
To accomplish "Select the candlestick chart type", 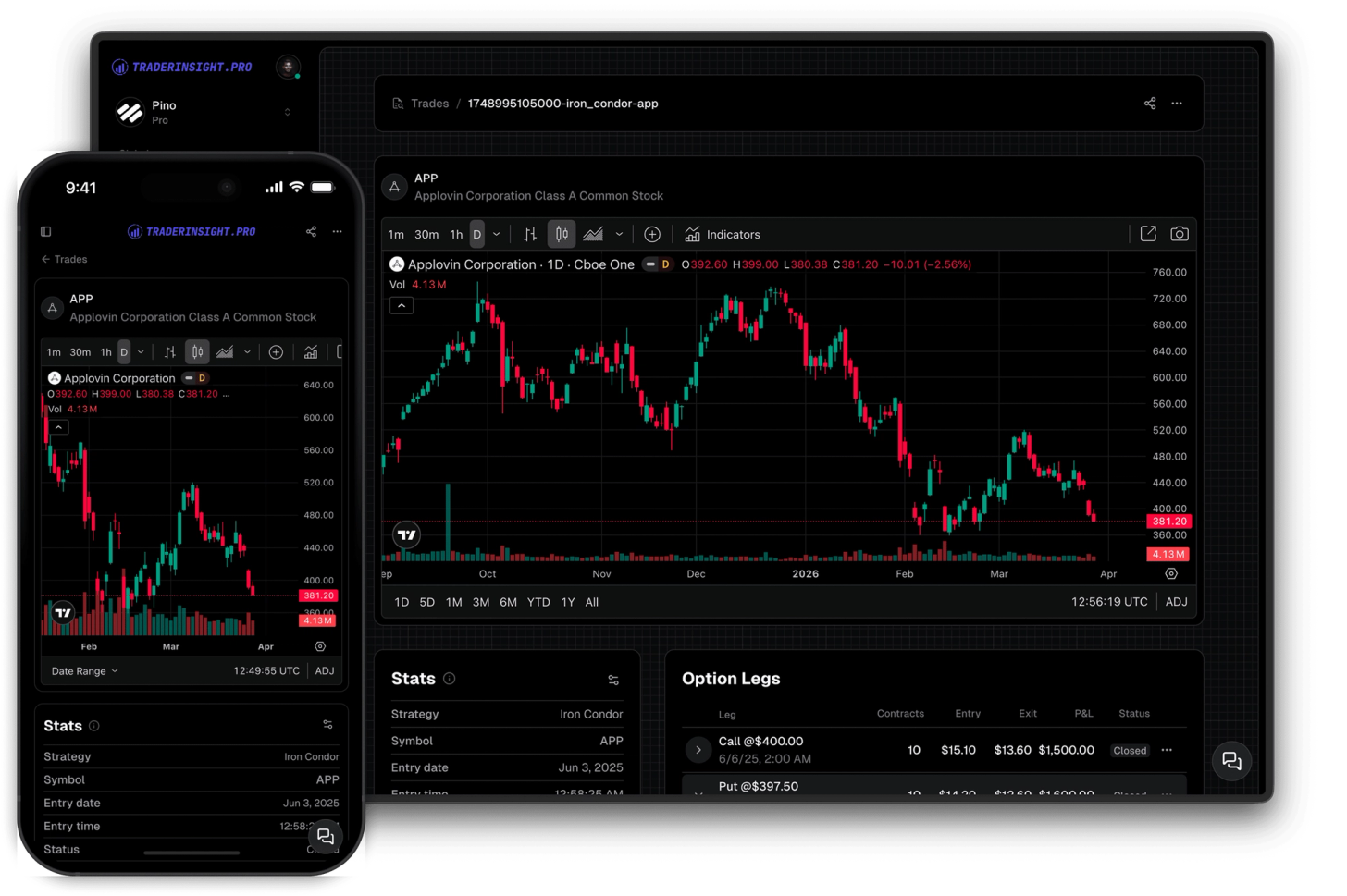I will [x=562, y=234].
